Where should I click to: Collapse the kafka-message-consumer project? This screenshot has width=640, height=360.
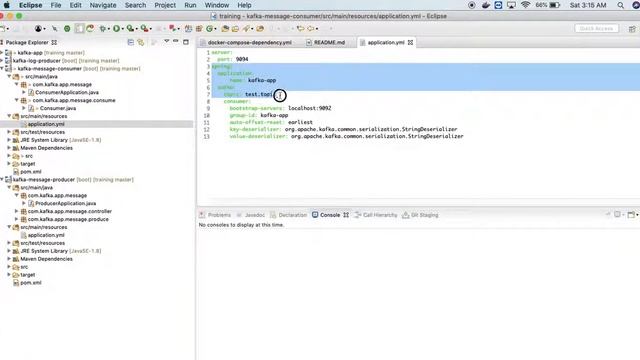(x=2, y=69)
